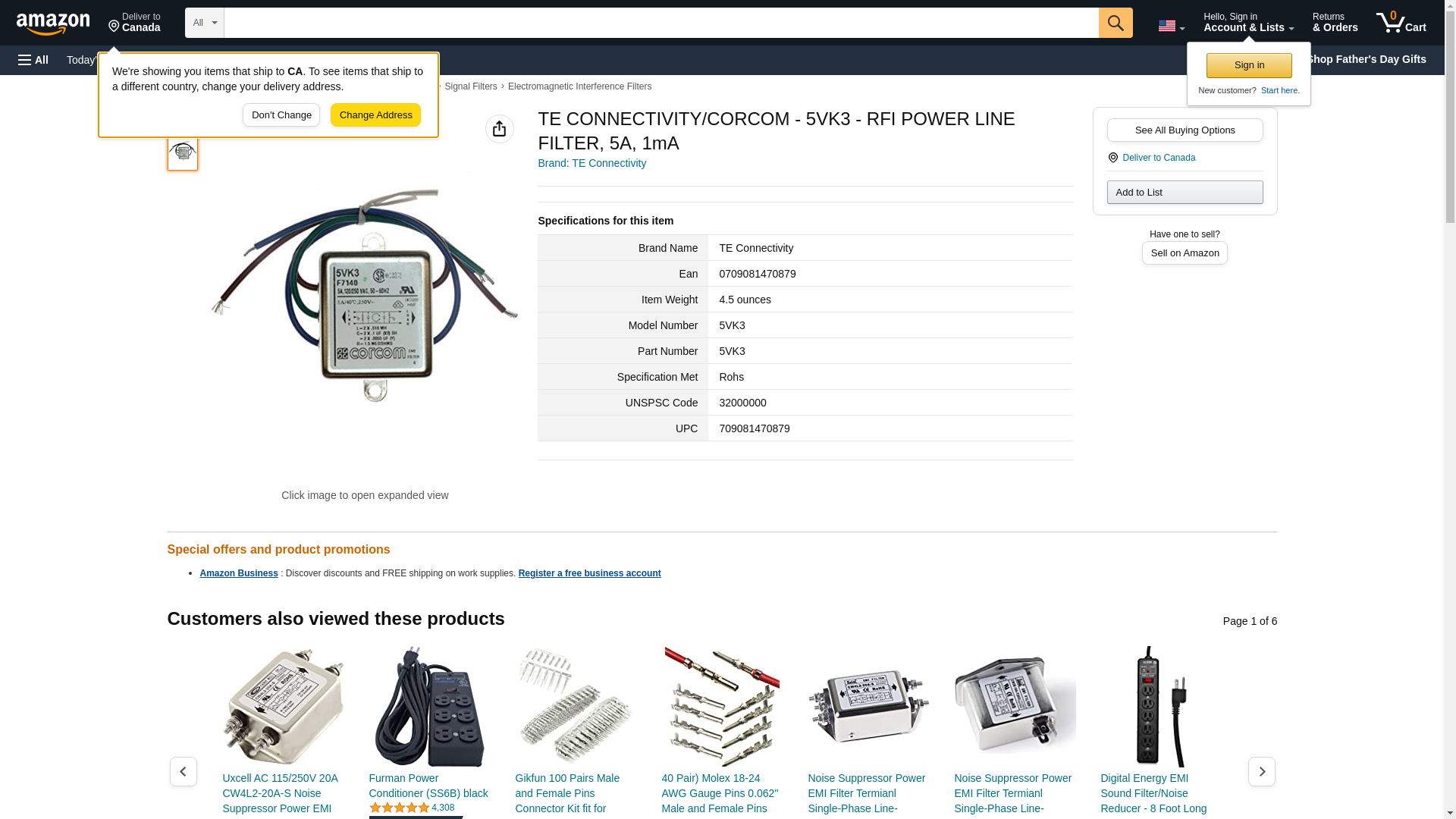This screenshot has width=1456, height=819.
Task: Open the share icon beside product image
Action: [499, 129]
